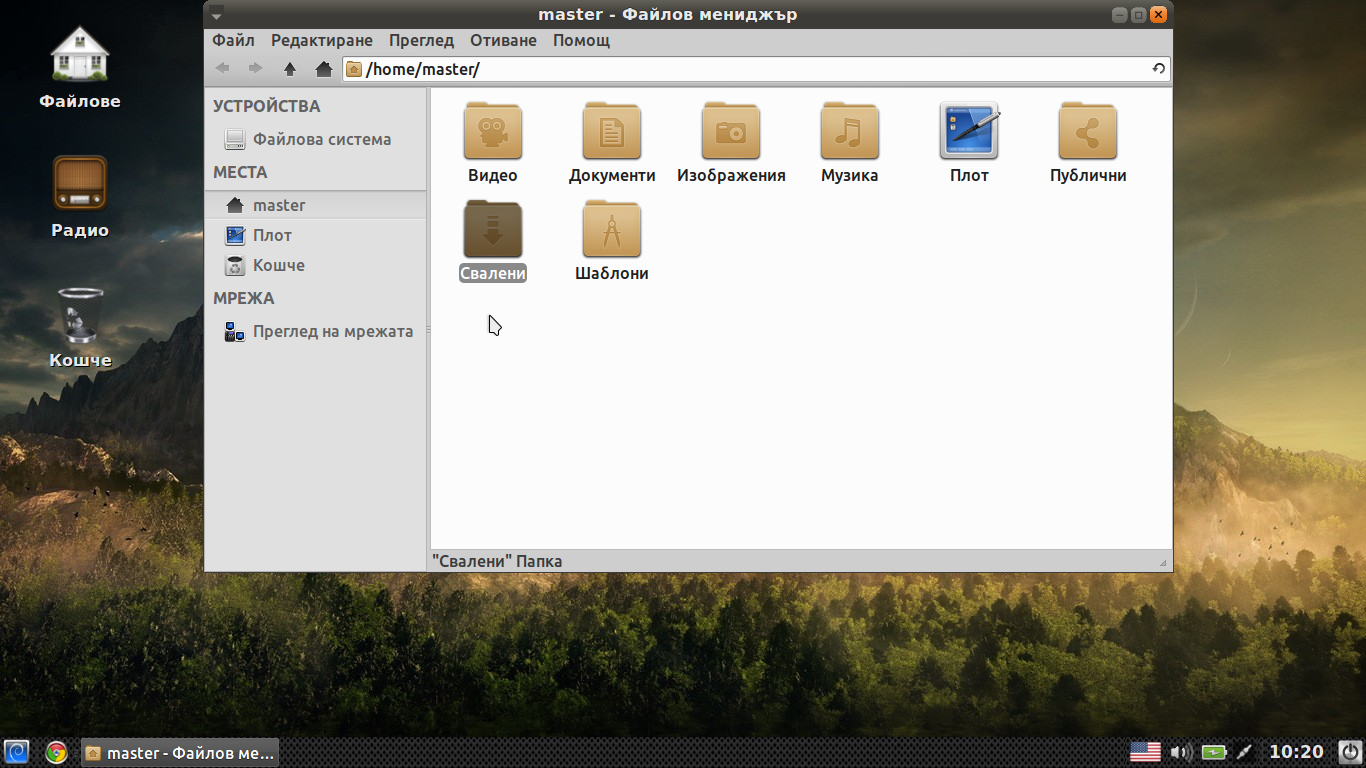Open the Кошче desktop trash icon
This screenshot has height=768, width=1366.
tap(80, 327)
